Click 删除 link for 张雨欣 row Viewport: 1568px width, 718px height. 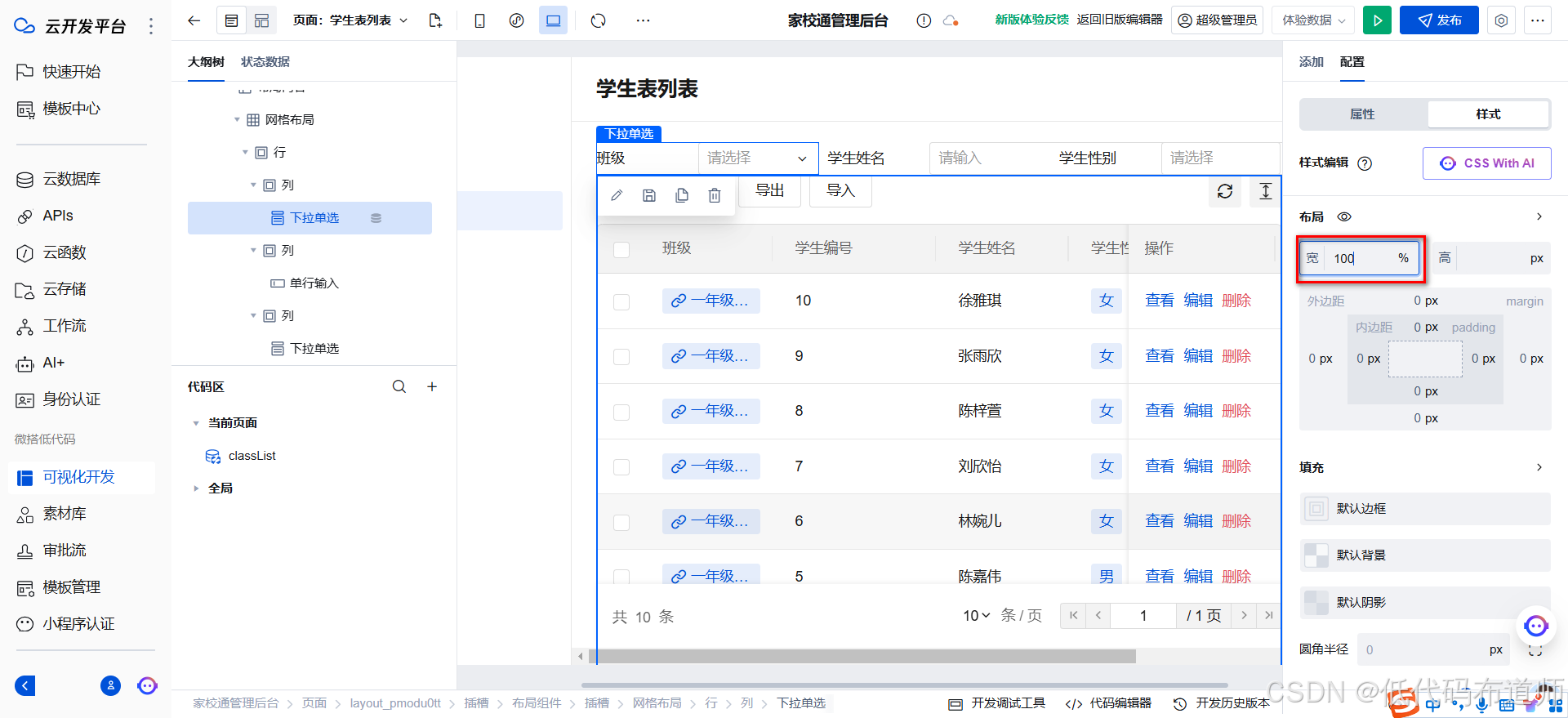click(1236, 356)
